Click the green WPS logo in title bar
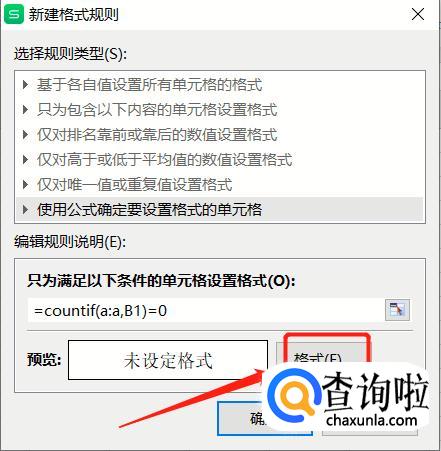This screenshot has height=451, width=441. [x=14, y=14]
